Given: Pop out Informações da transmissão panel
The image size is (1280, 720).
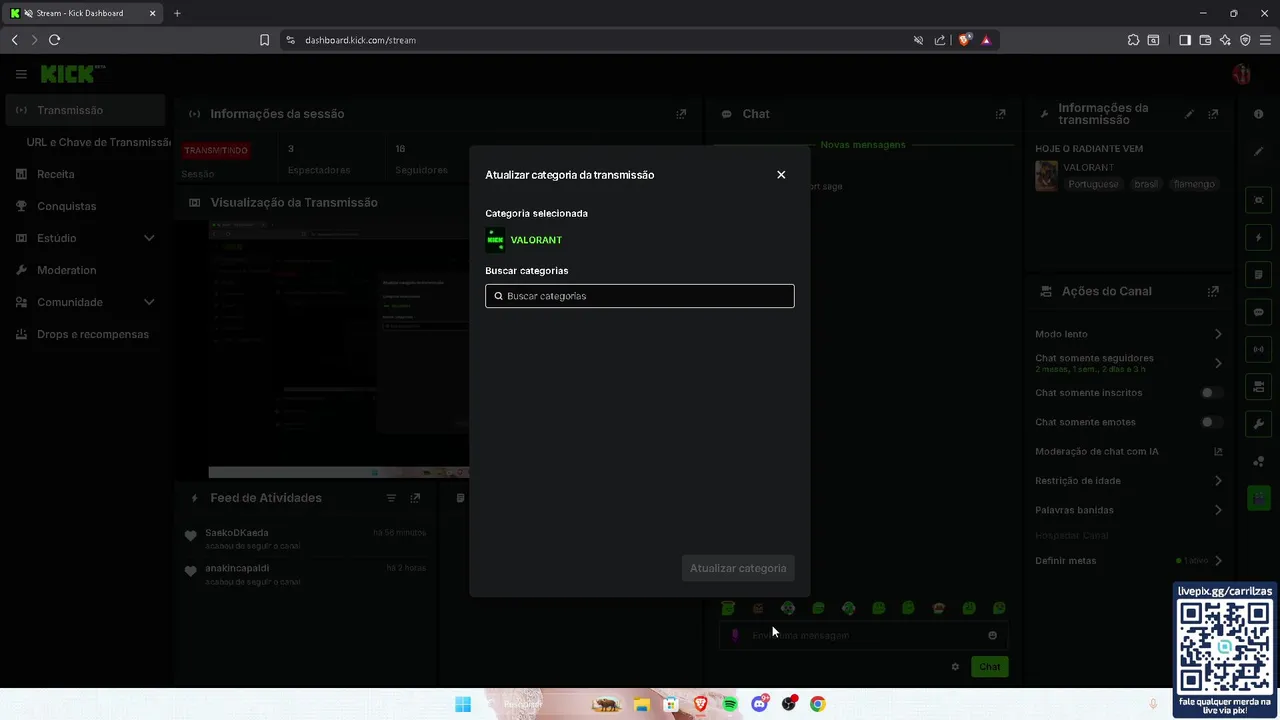Looking at the screenshot, I should [x=1213, y=114].
